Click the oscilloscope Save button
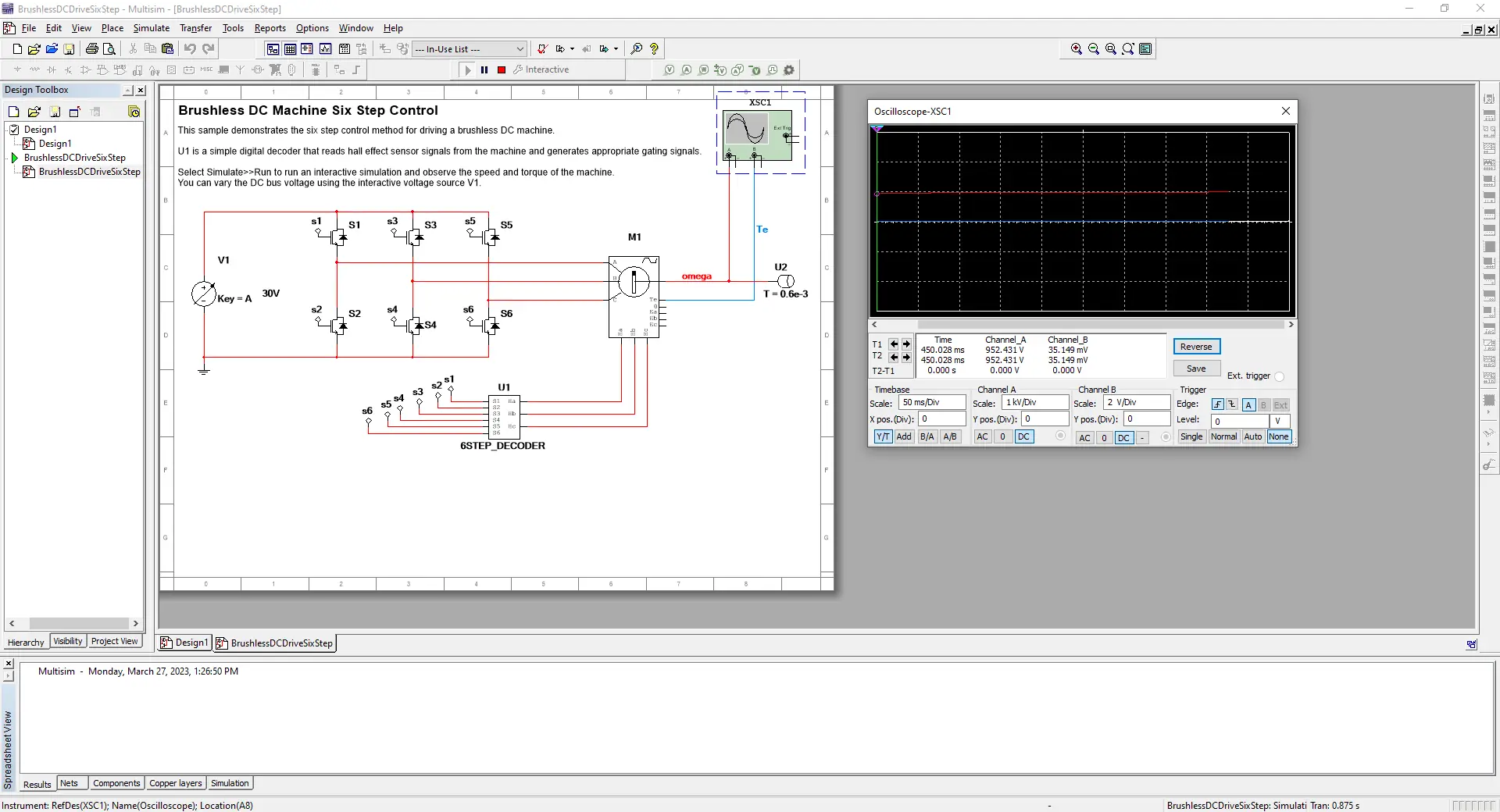The width and height of the screenshot is (1500, 812). pos(1195,369)
